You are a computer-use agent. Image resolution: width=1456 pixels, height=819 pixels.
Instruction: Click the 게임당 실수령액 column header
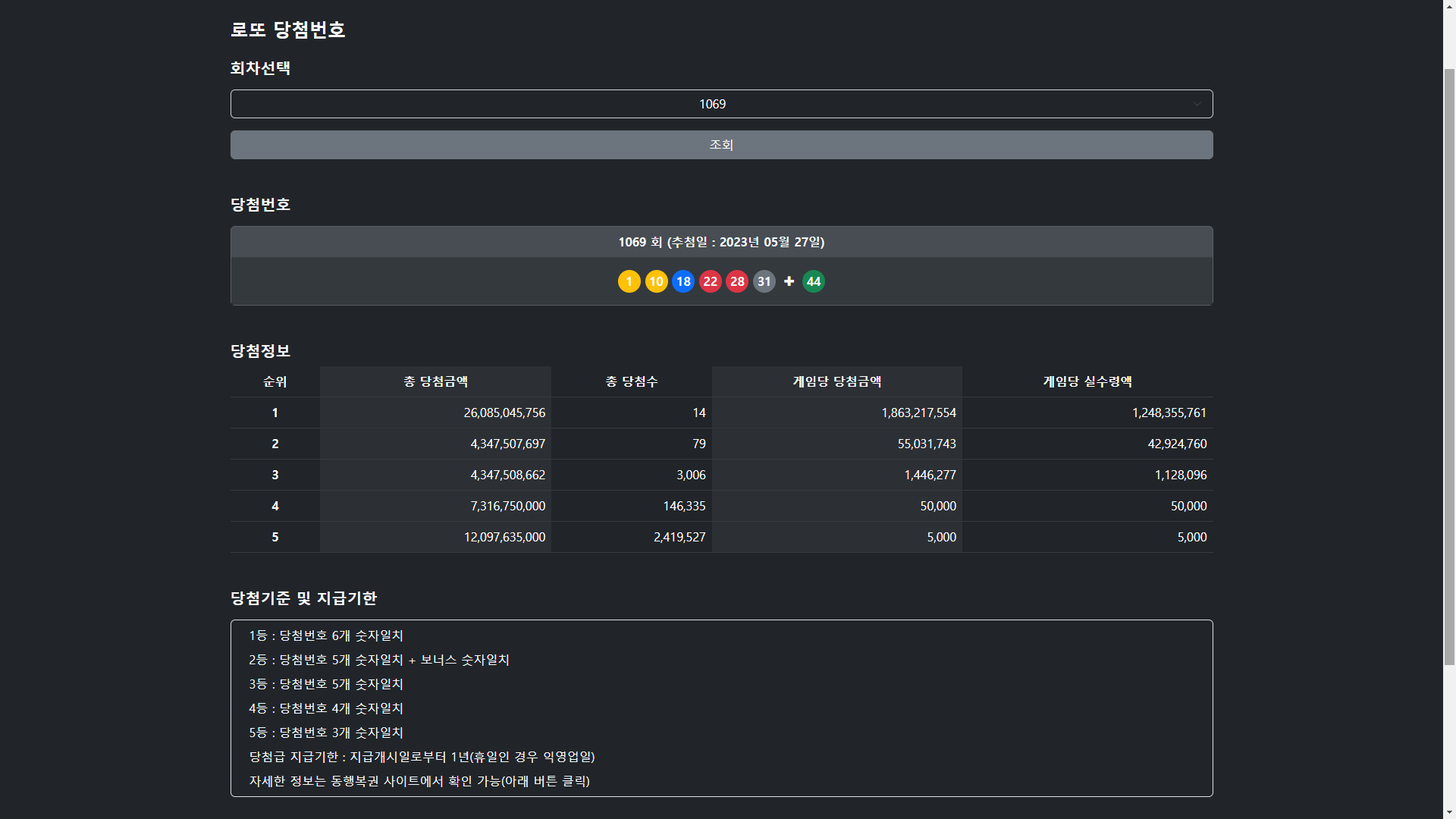[x=1087, y=381]
